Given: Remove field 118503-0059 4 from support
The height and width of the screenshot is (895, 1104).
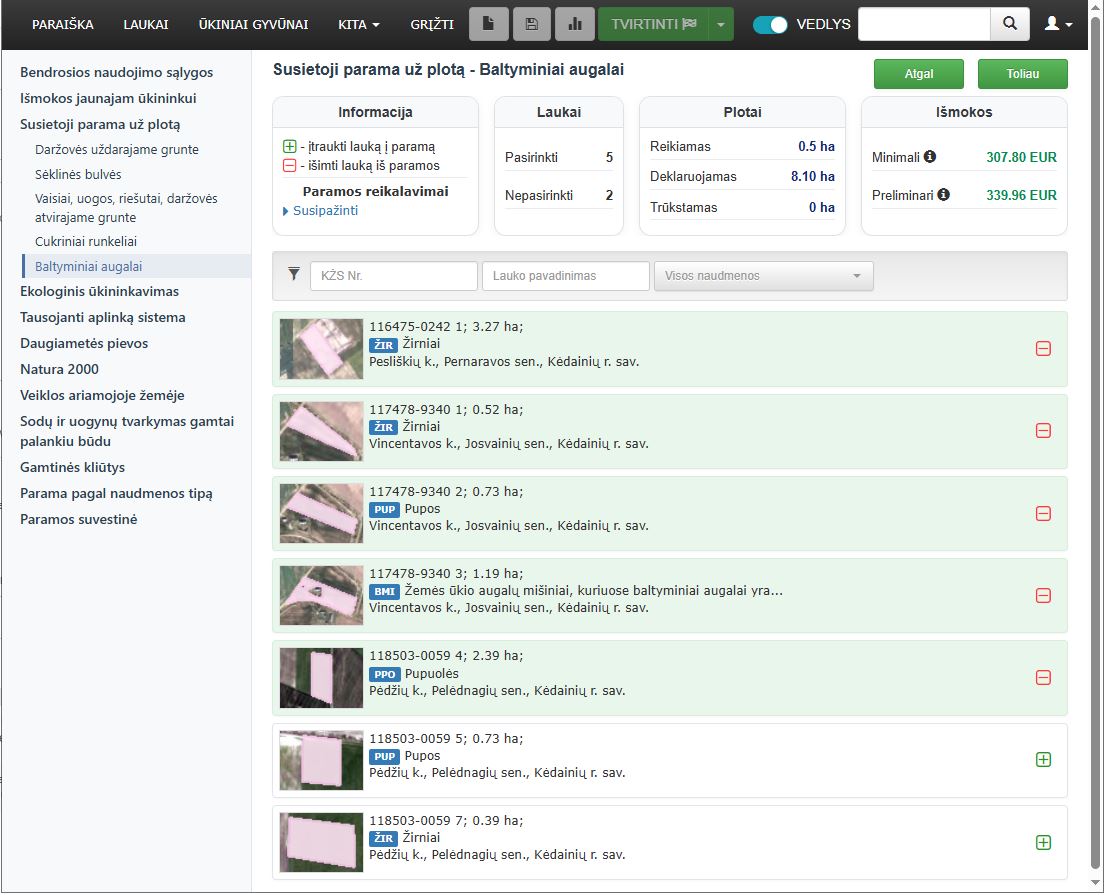Looking at the screenshot, I should tap(1043, 677).
